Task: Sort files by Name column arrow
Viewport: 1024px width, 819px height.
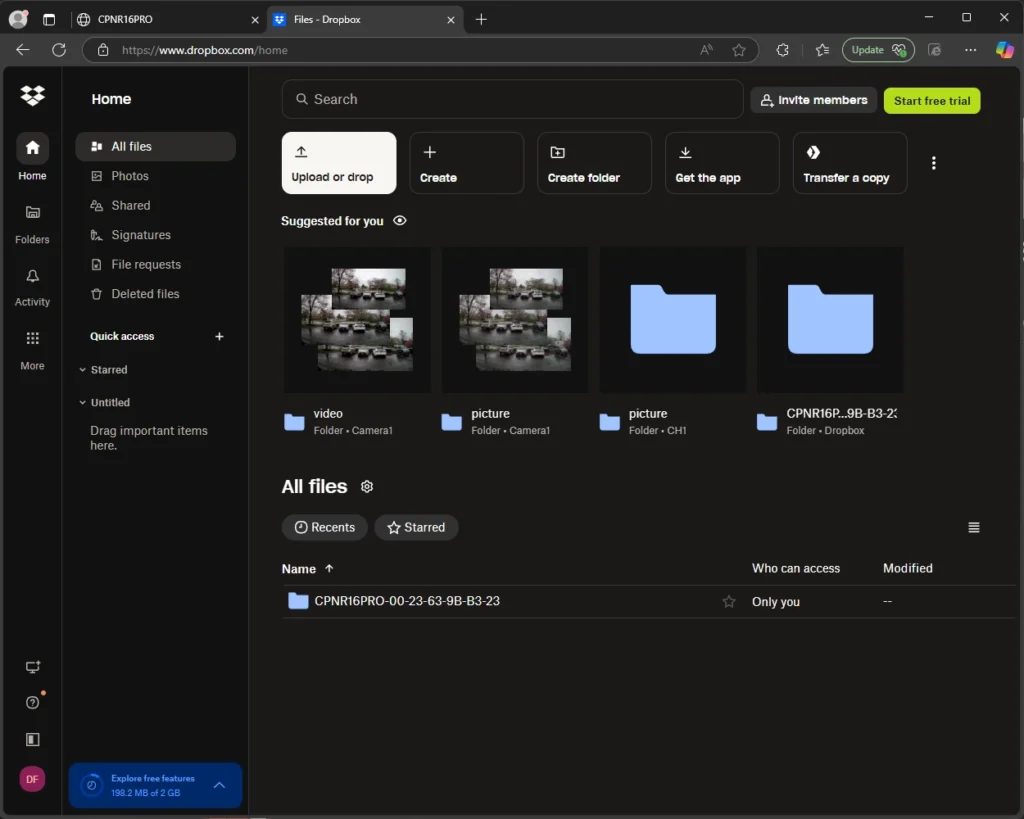Action: [x=329, y=569]
